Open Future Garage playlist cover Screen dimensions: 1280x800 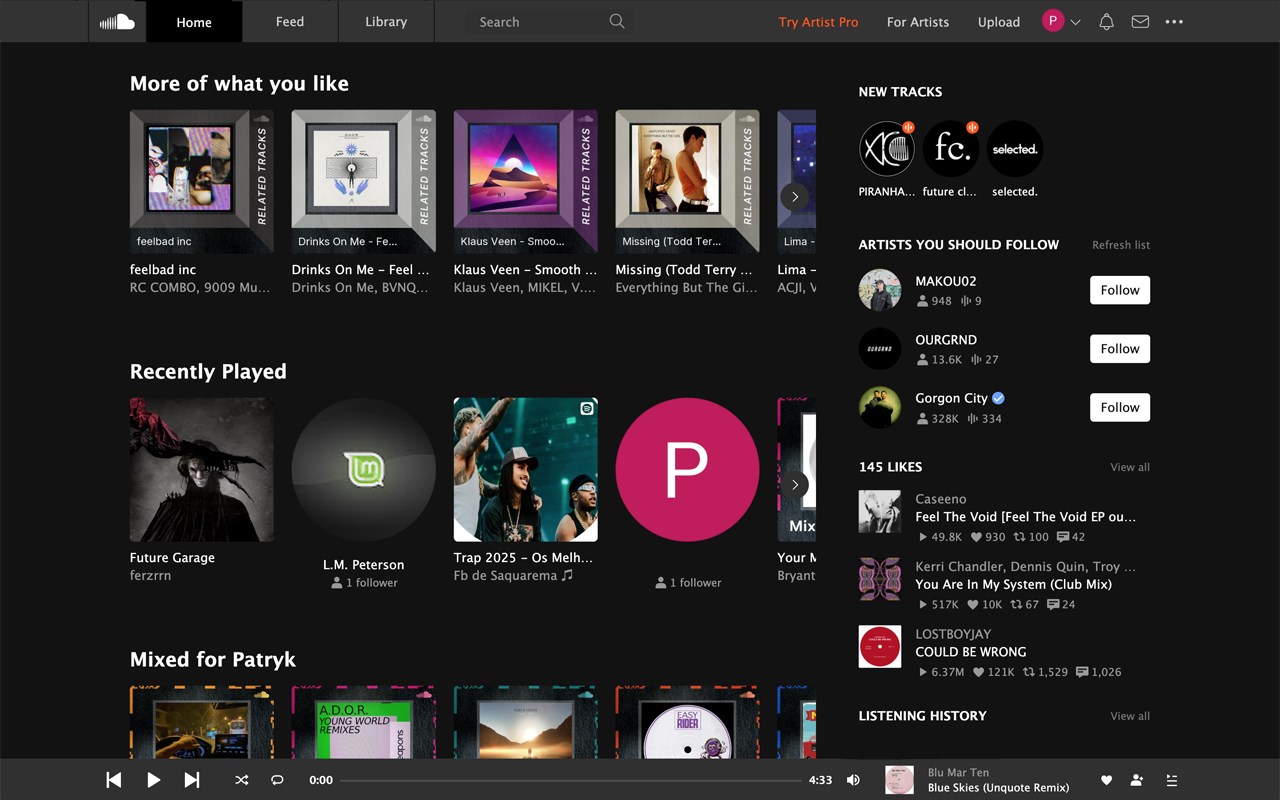202,470
